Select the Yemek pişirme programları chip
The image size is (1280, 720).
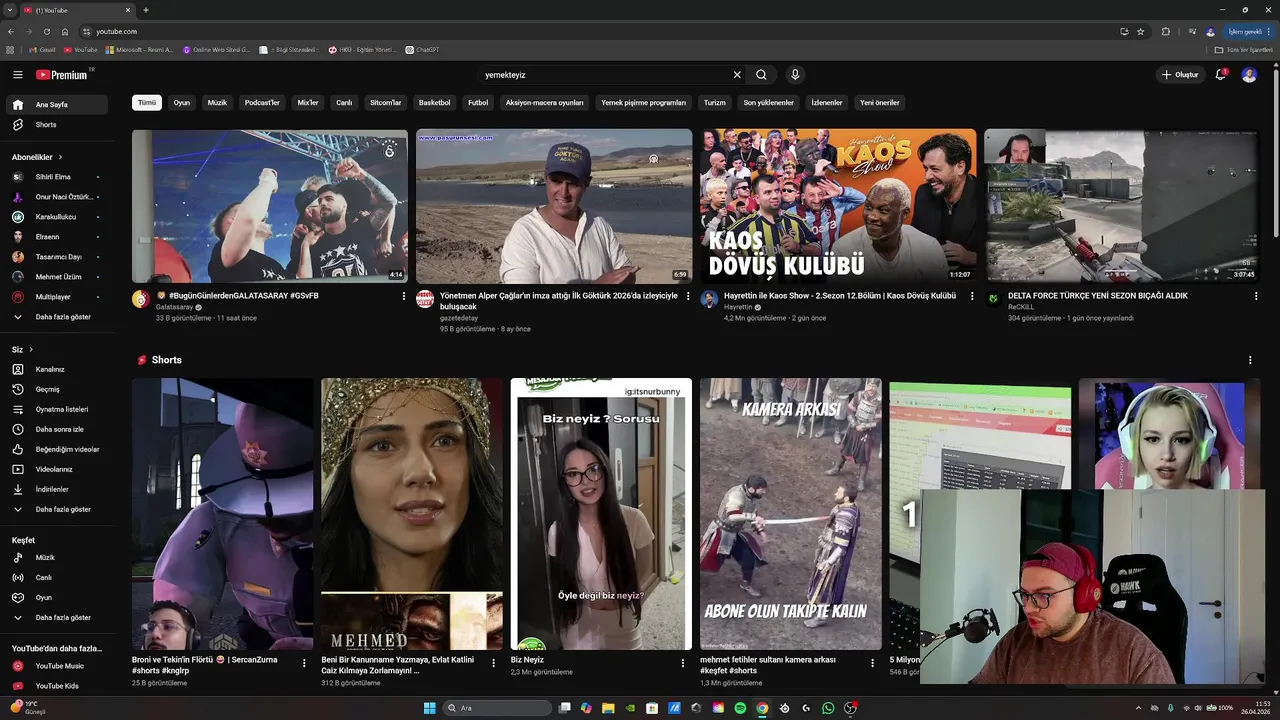643,102
